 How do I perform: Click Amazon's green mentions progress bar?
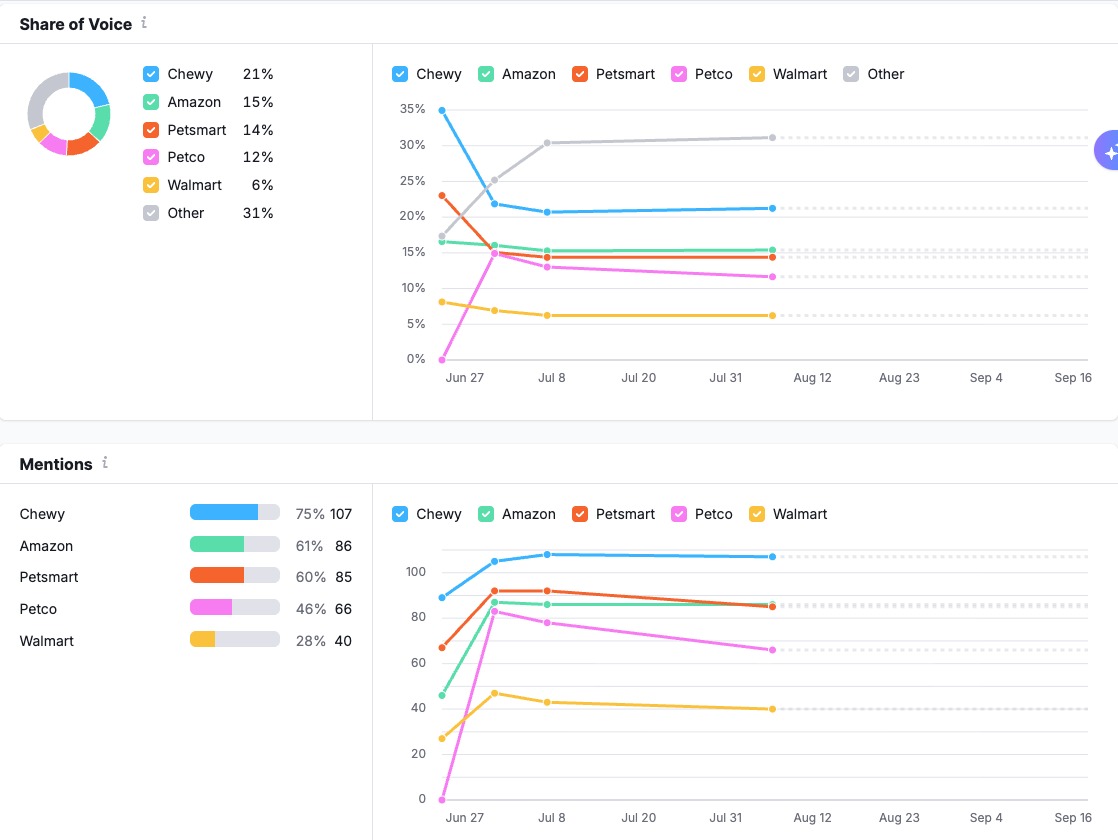pyautogui.click(x=235, y=544)
